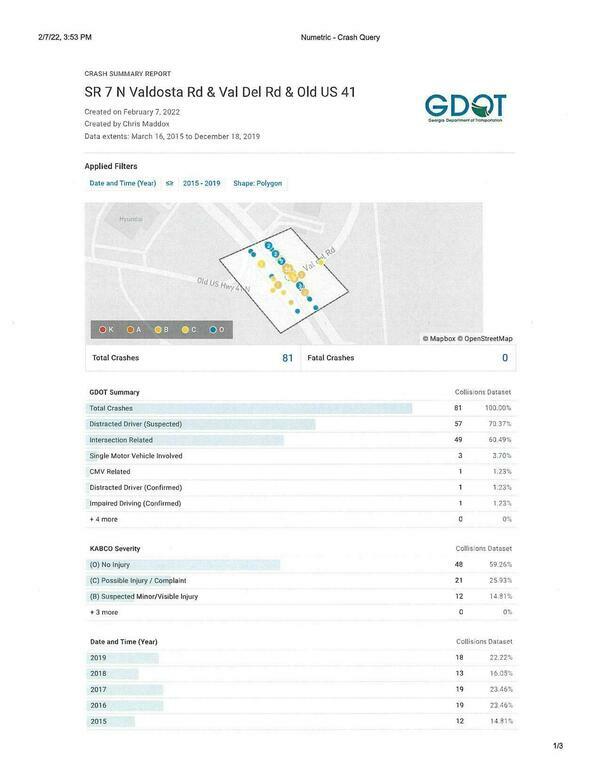Click the 'CRASH SUMMARY REPORT' heading
600x777 pixels.
[128, 74]
